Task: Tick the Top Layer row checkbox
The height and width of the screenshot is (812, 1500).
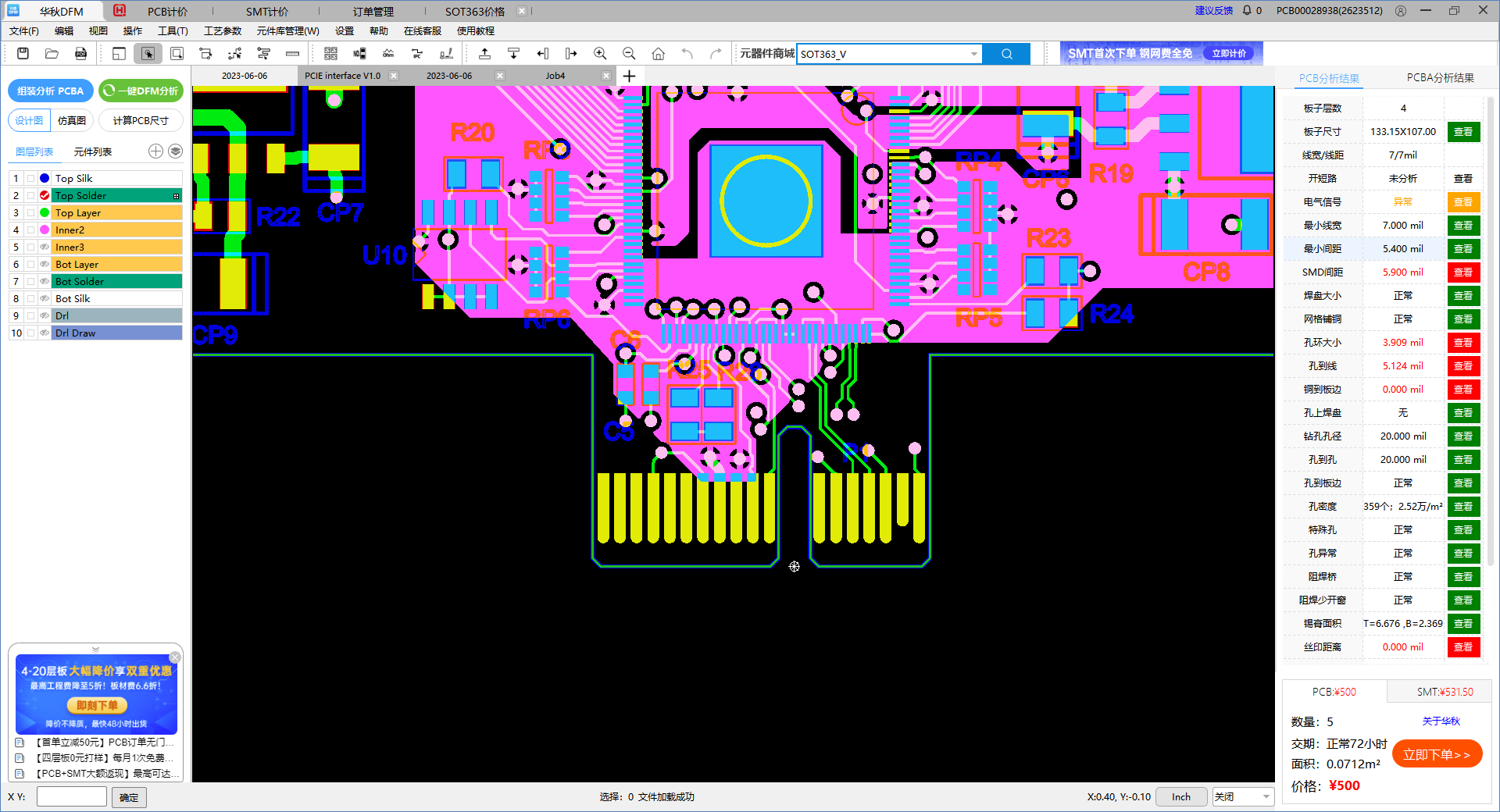Action: pyautogui.click(x=30, y=212)
